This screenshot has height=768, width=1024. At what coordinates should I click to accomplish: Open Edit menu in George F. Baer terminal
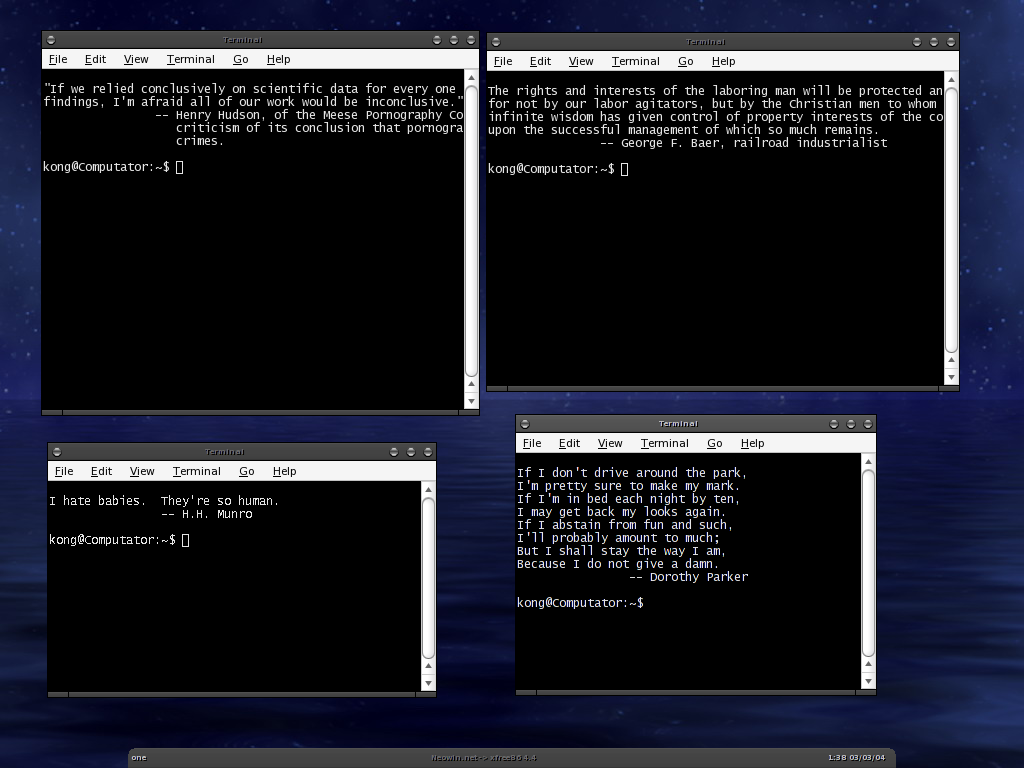pyautogui.click(x=540, y=61)
